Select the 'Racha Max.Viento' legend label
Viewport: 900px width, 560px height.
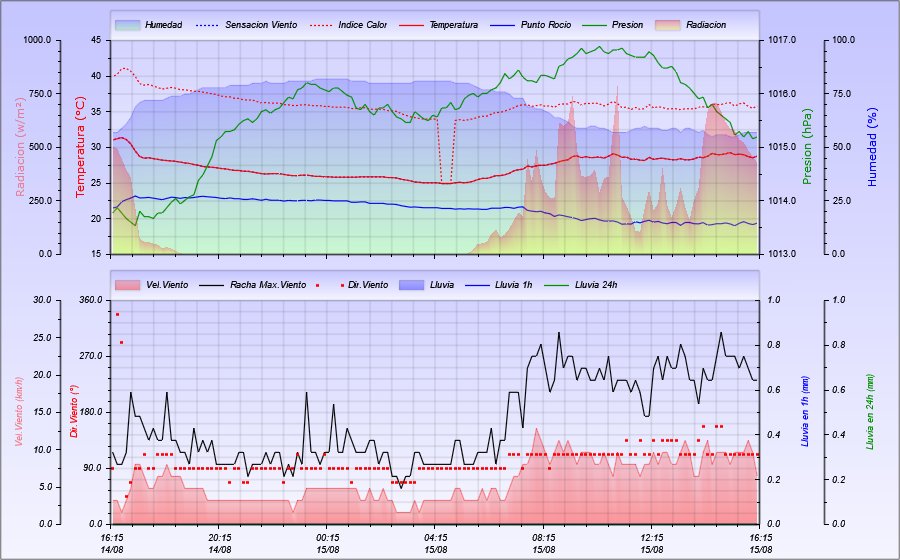pos(268,285)
